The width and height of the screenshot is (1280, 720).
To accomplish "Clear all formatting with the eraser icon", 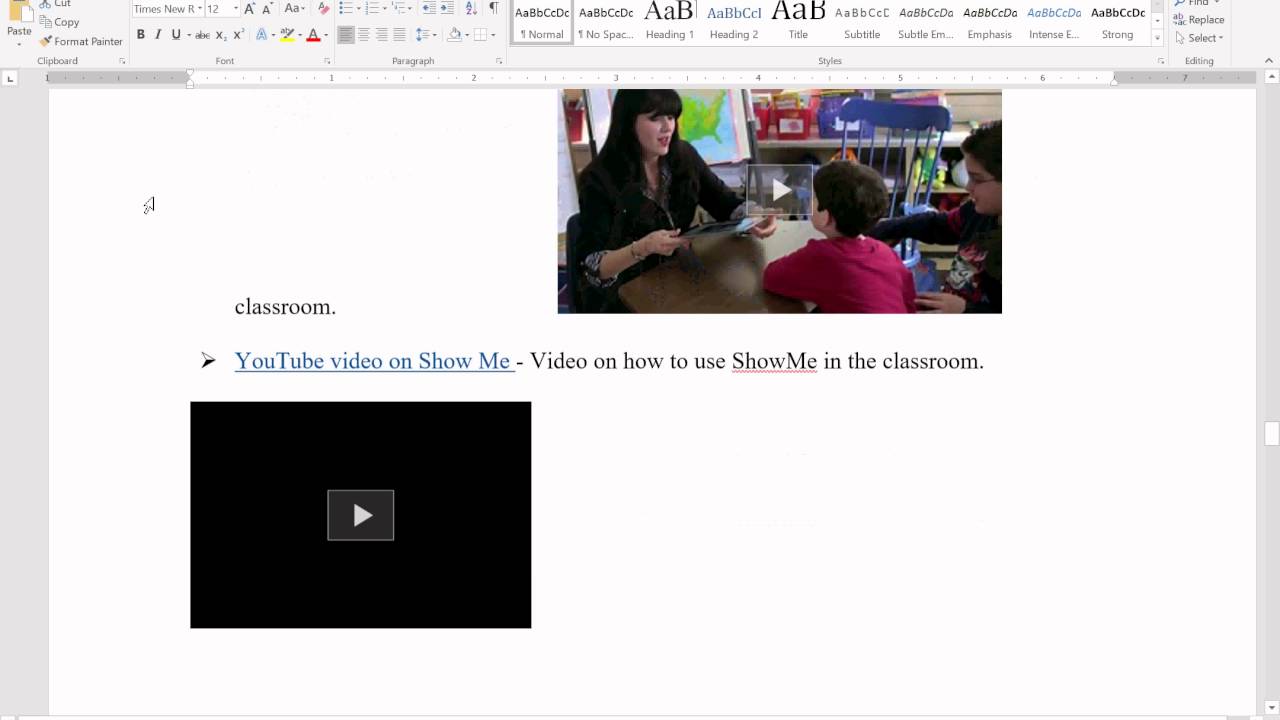I will 323,9.
